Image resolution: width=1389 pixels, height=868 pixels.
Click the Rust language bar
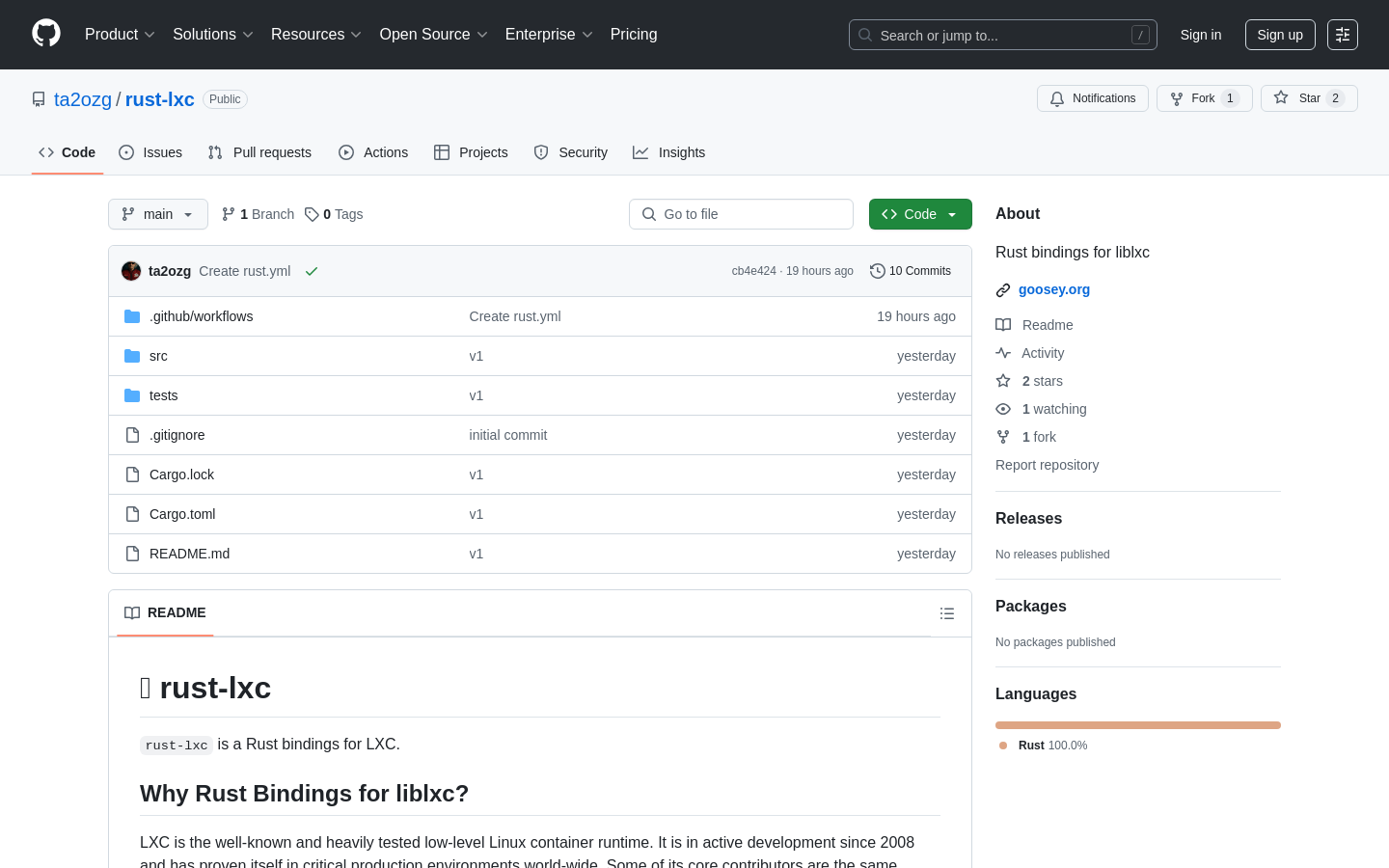1138,725
